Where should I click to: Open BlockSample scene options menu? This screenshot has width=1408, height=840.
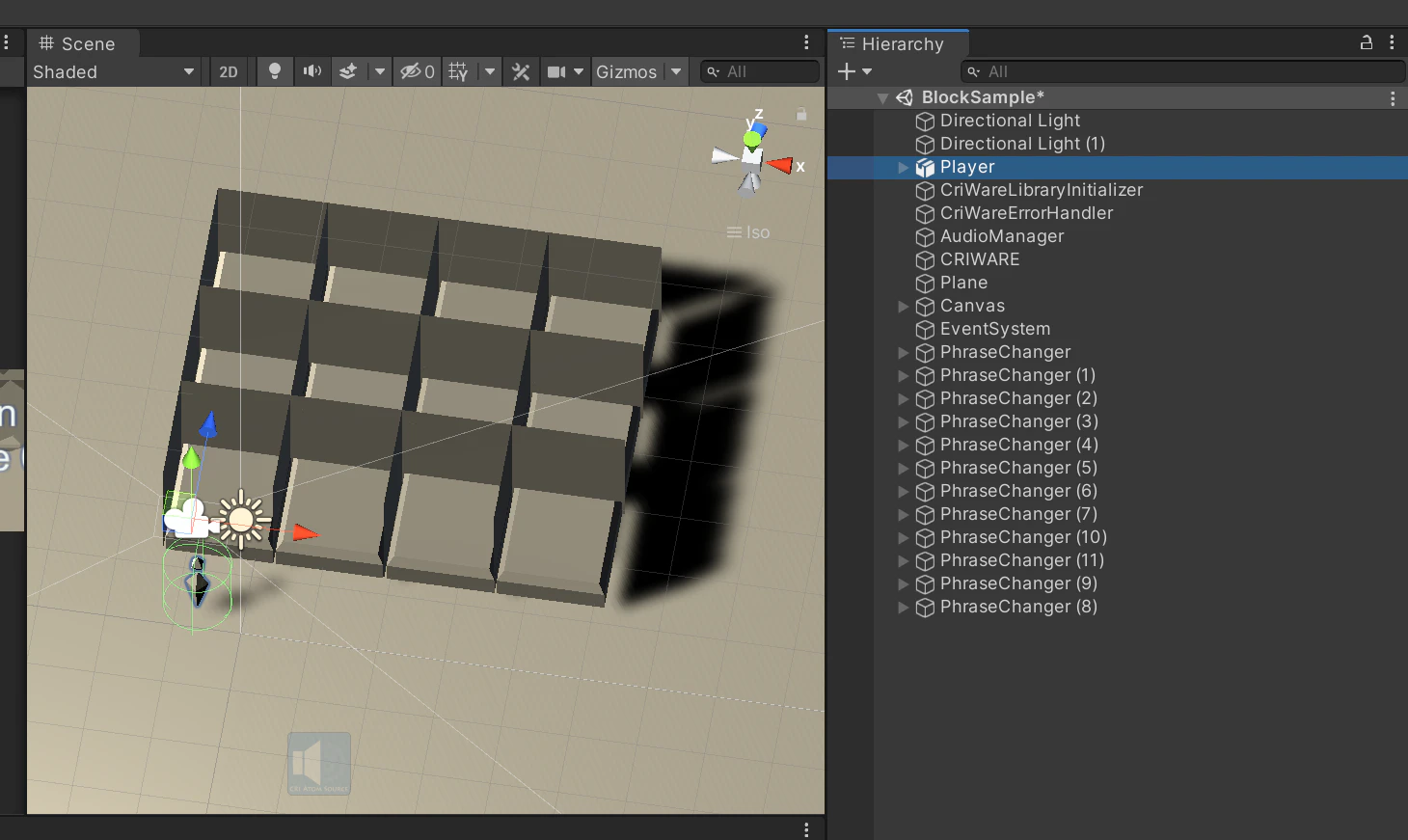tap(1392, 98)
